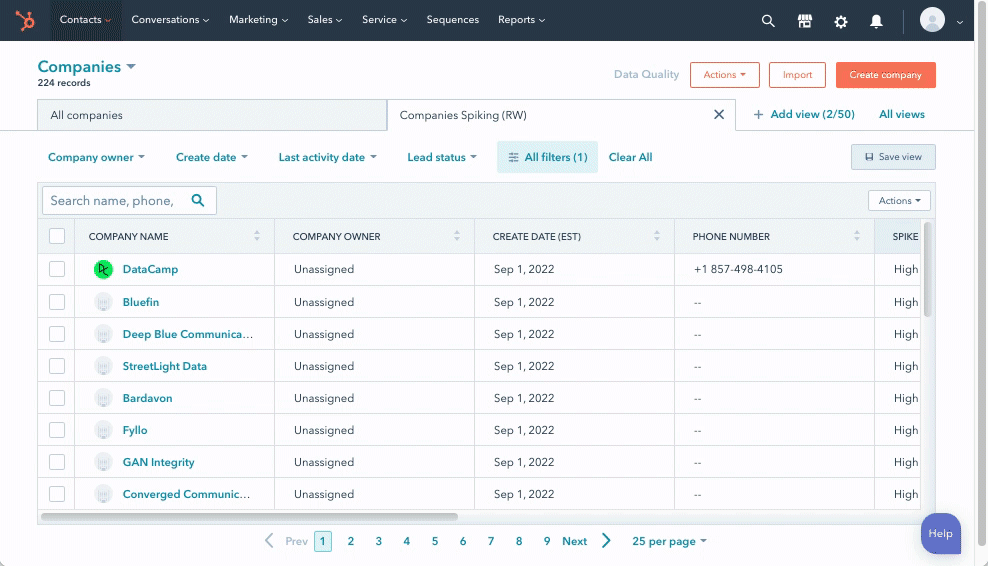Check the Deep Blue Communications row checkbox

tap(57, 334)
